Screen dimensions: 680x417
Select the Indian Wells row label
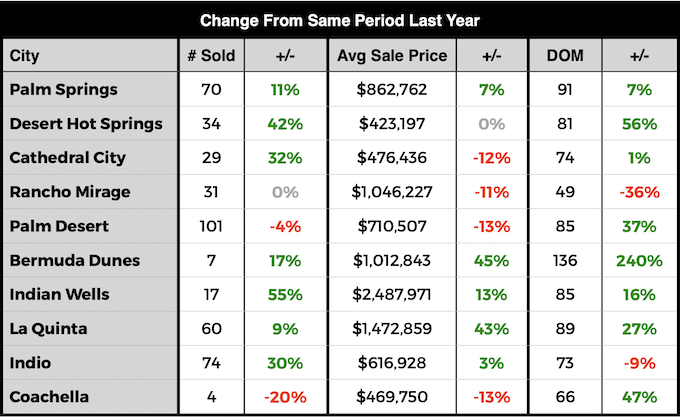coord(59,294)
